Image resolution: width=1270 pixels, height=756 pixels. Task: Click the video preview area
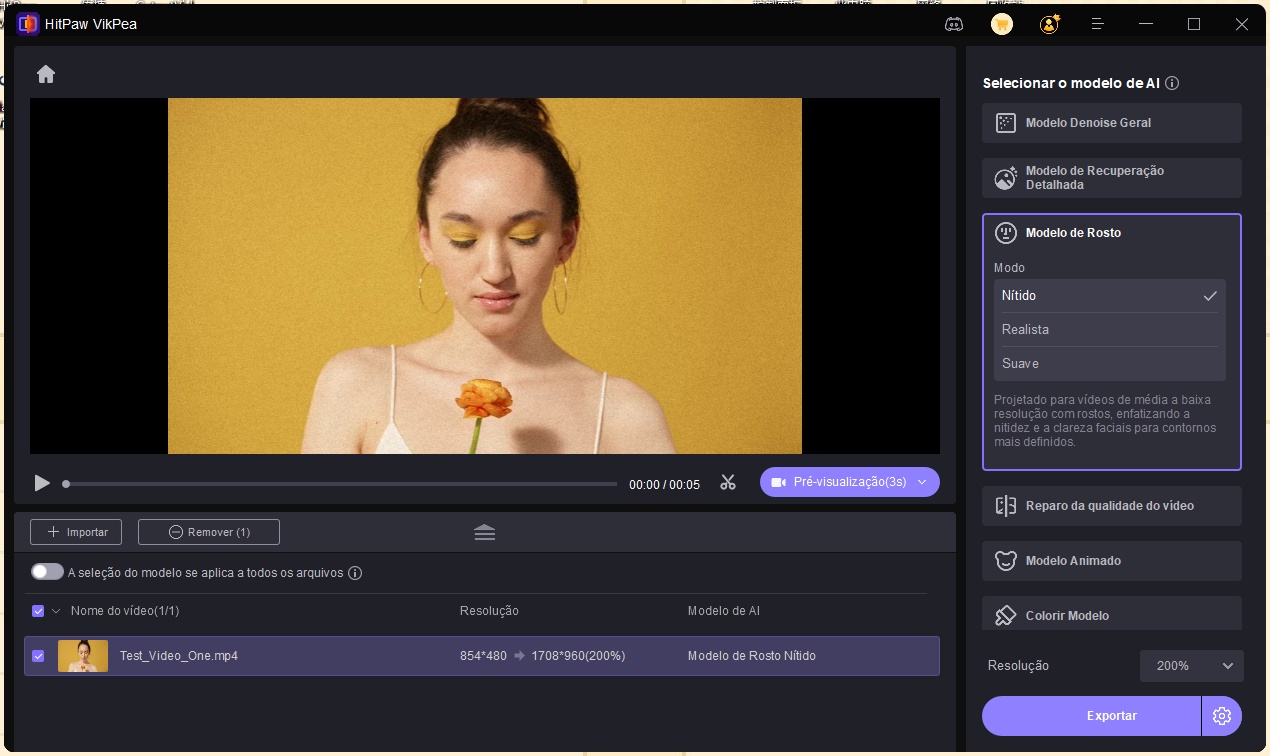(485, 276)
